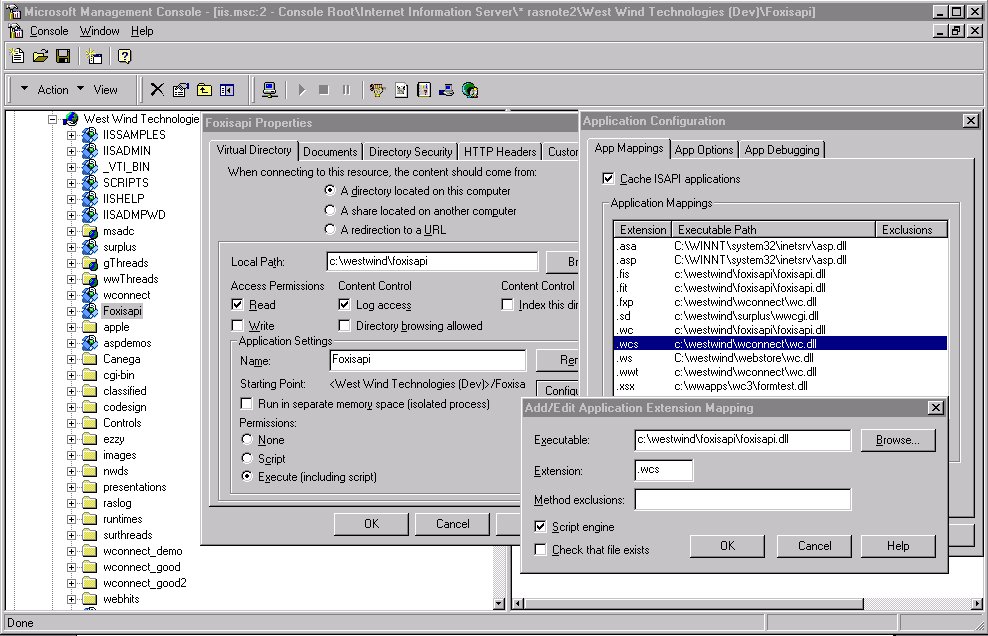The image size is (988, 636).
Task: Open the Action dropdown menu
Action: (45, 90)
